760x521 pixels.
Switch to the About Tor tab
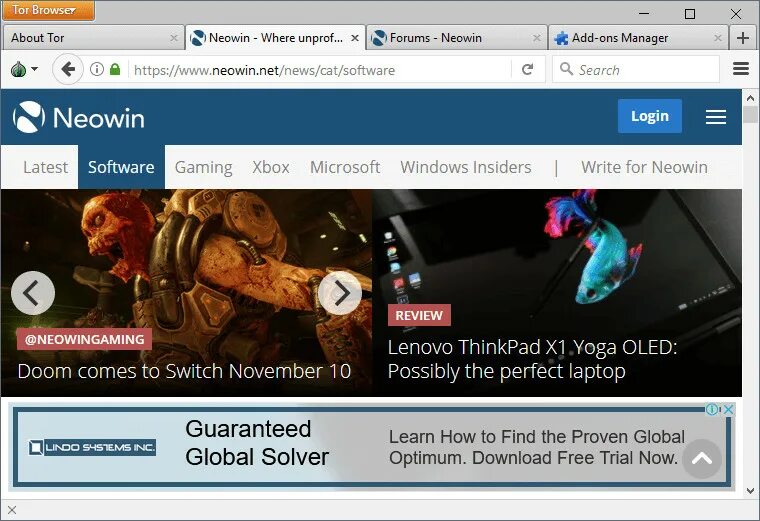coord(92,38)
